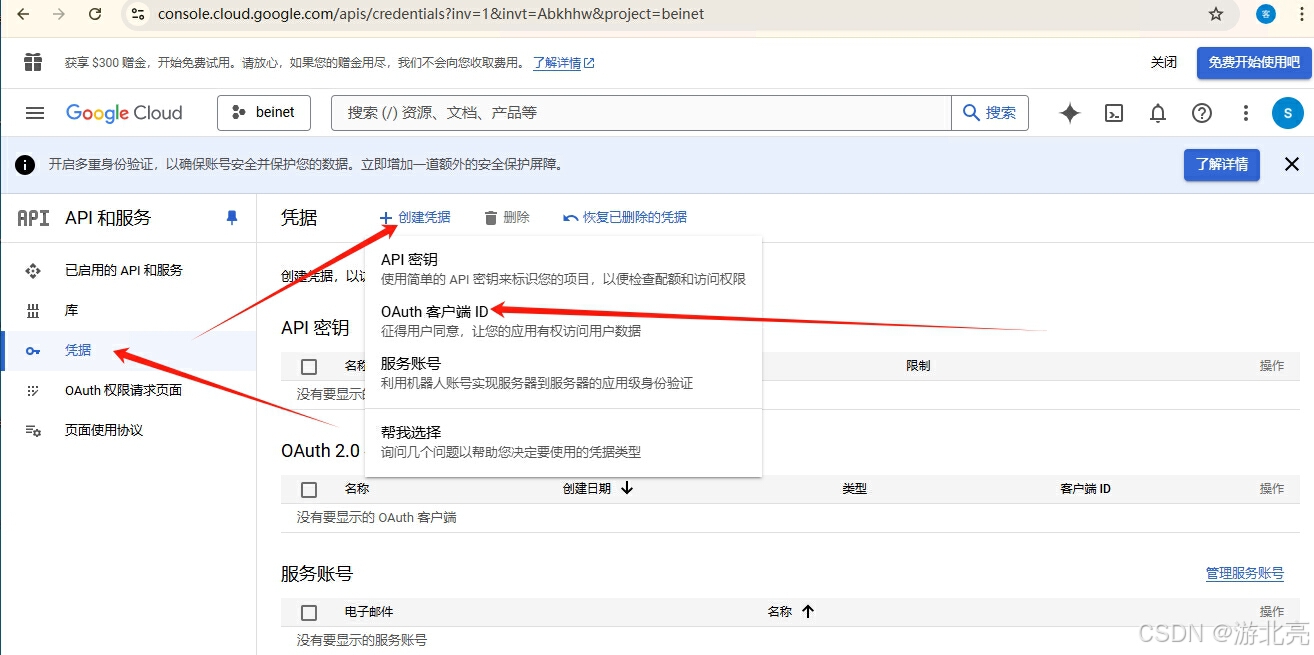Select 服务账号 menu entry
The image size is (1314, 655).
563,373
